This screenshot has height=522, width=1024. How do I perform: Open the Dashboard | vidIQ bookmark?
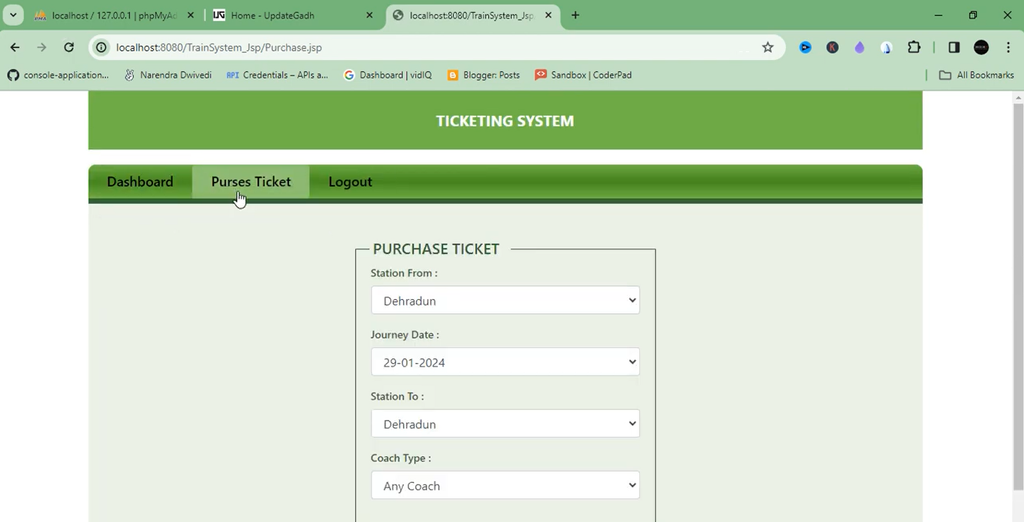pyautogui.click(x=387, y=75)
